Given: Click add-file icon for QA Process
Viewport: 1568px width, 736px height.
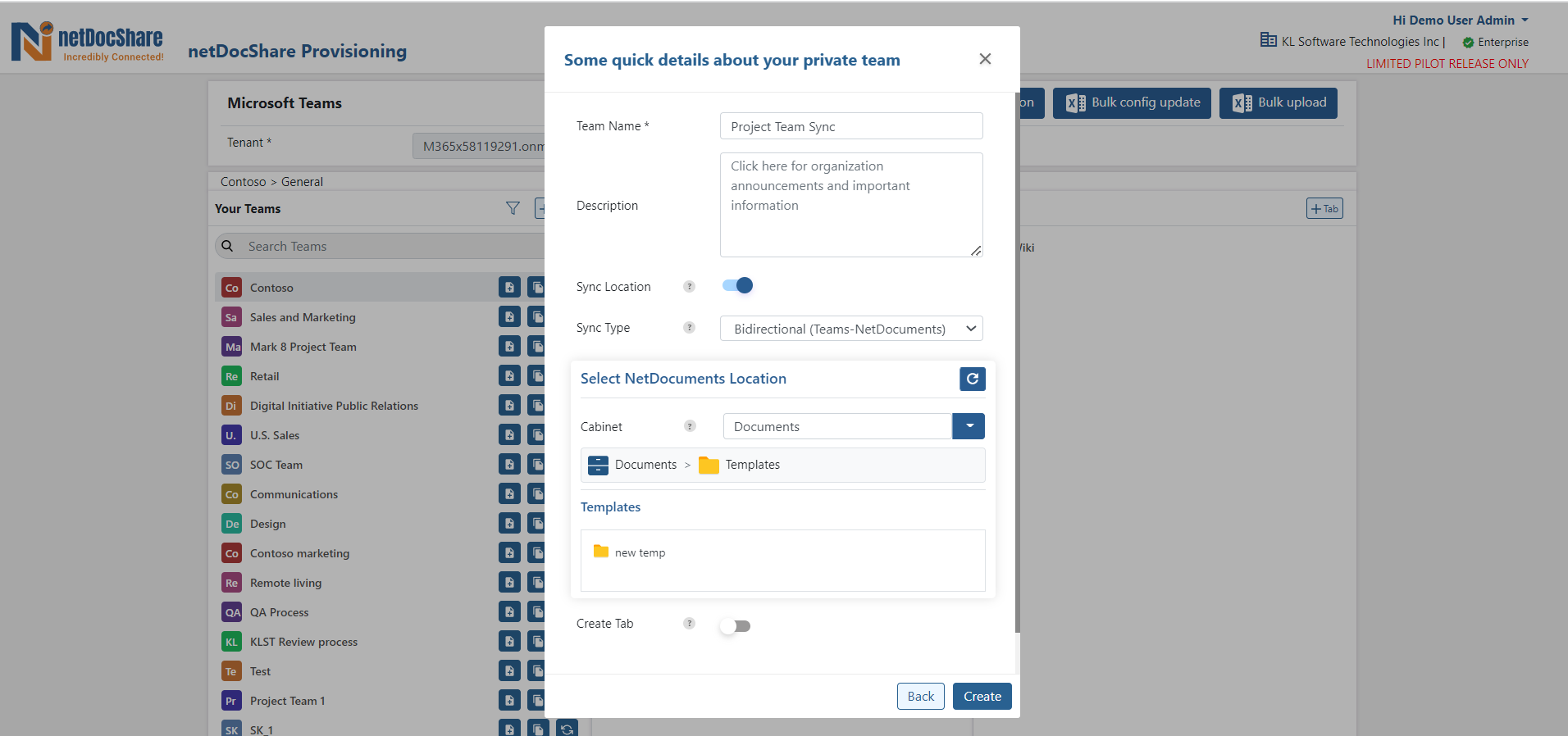Looking at the screenshot, I should tap(509, 611).
